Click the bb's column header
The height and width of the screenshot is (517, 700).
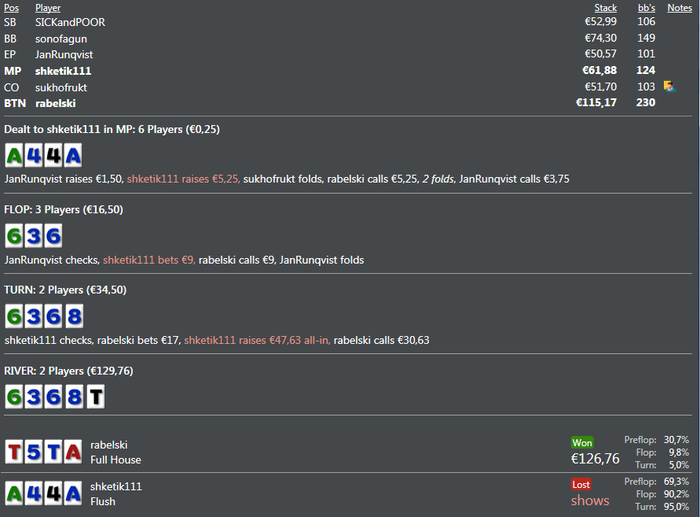[x=646, y=8]
